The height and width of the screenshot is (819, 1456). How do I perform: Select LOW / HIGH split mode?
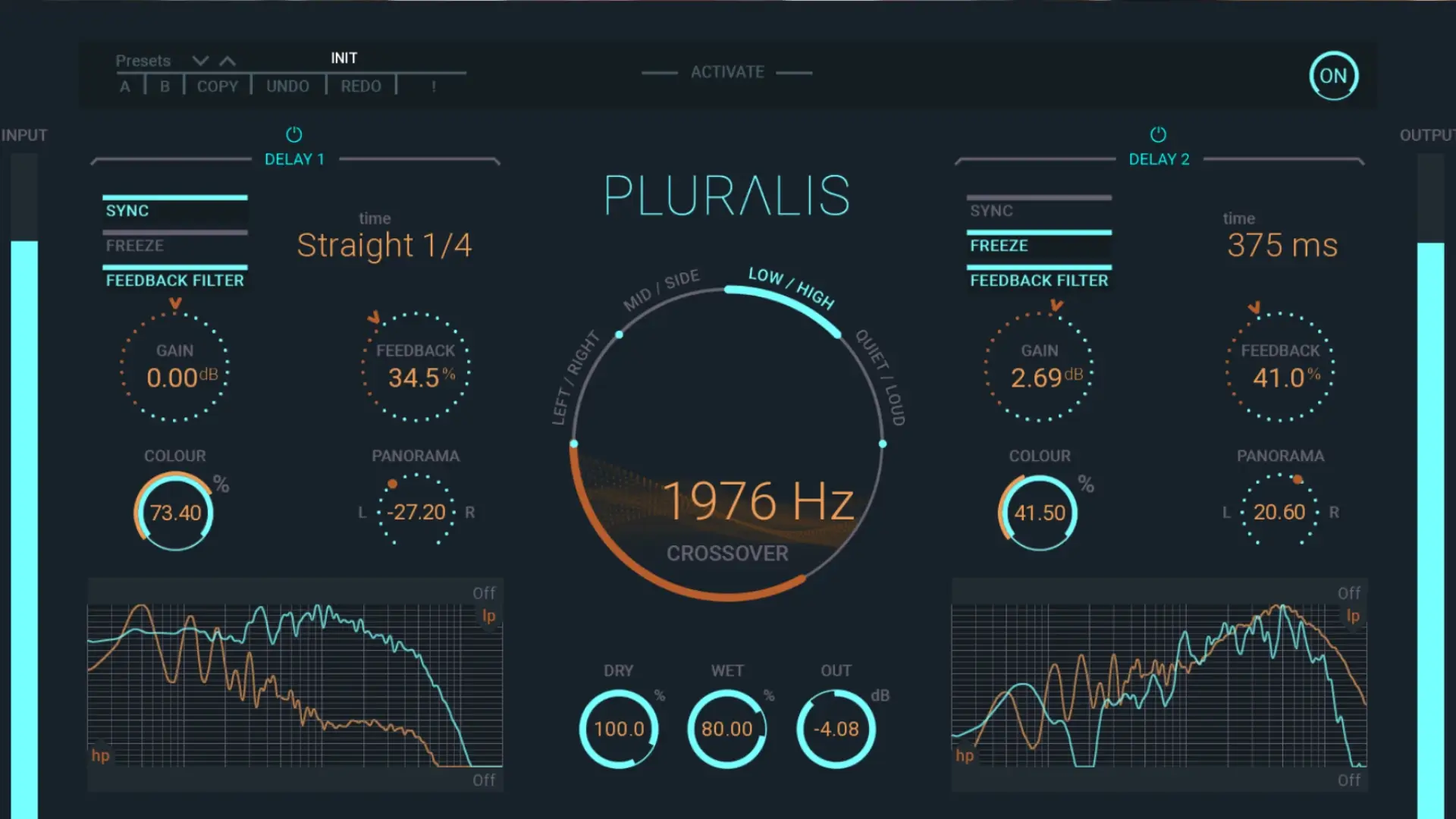tap(791, 288)
